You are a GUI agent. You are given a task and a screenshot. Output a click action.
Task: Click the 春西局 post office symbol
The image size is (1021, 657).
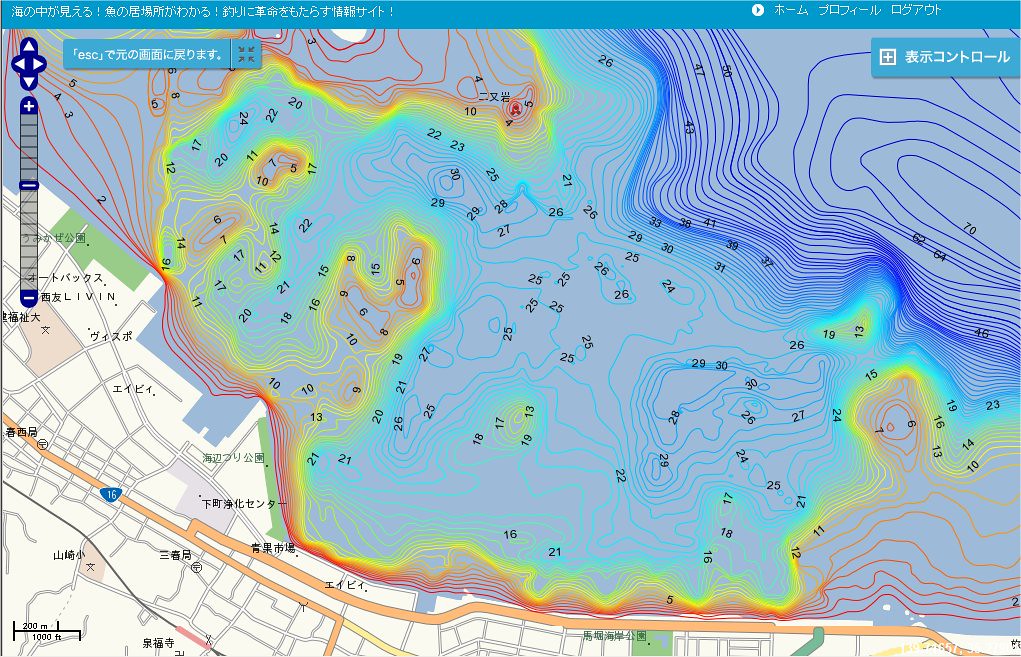(42, 445)
